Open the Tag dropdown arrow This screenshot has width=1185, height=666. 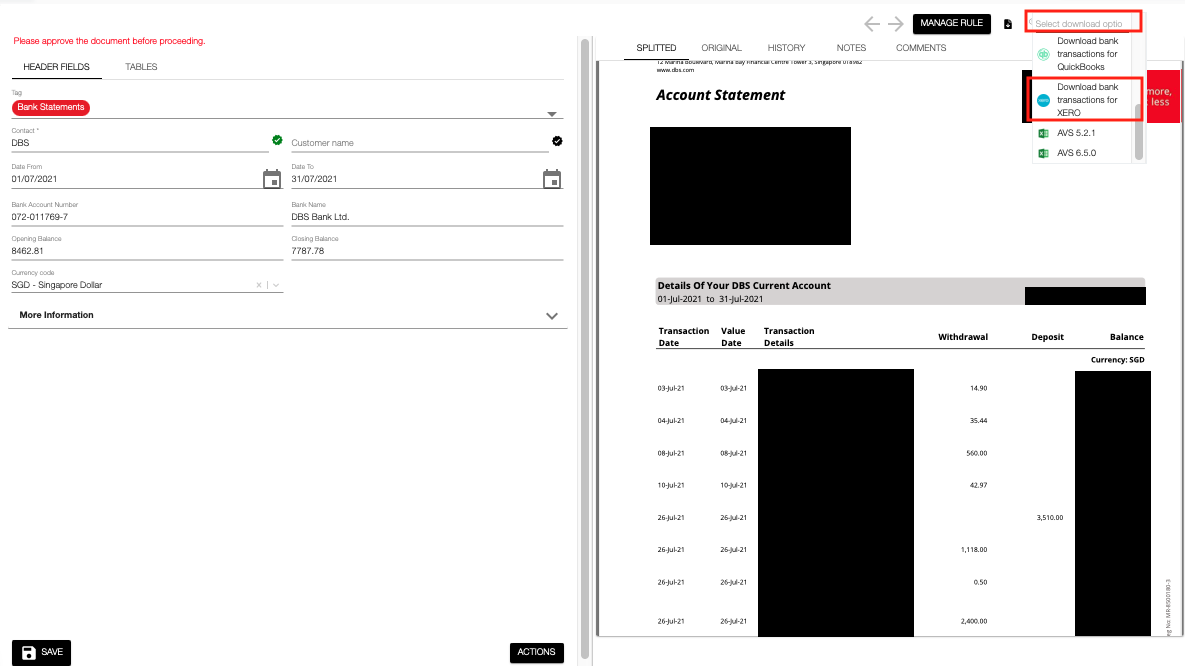point(552,114)
